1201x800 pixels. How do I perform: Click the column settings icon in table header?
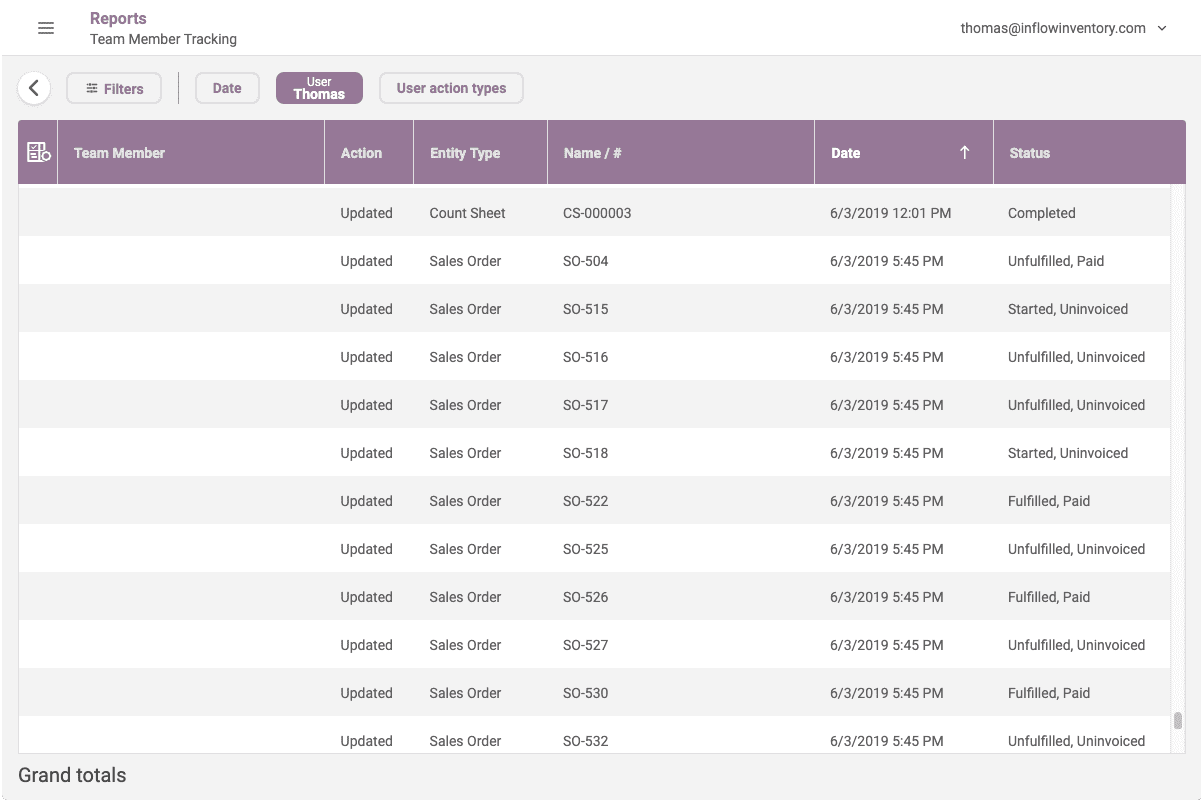[x=38, y=153]
